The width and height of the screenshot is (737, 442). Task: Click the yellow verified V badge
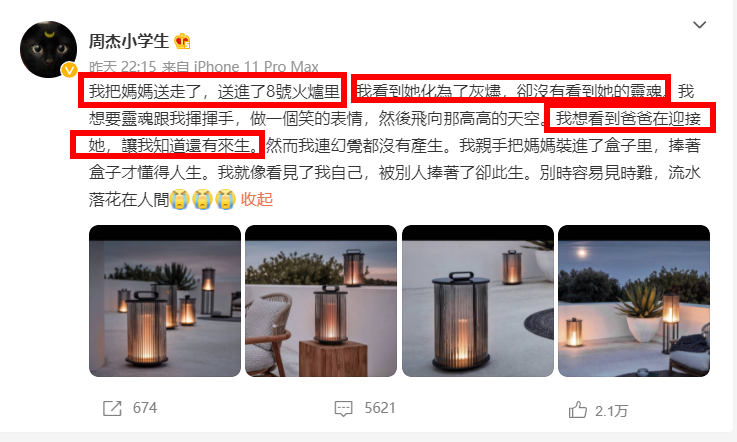tap(70, 71)
